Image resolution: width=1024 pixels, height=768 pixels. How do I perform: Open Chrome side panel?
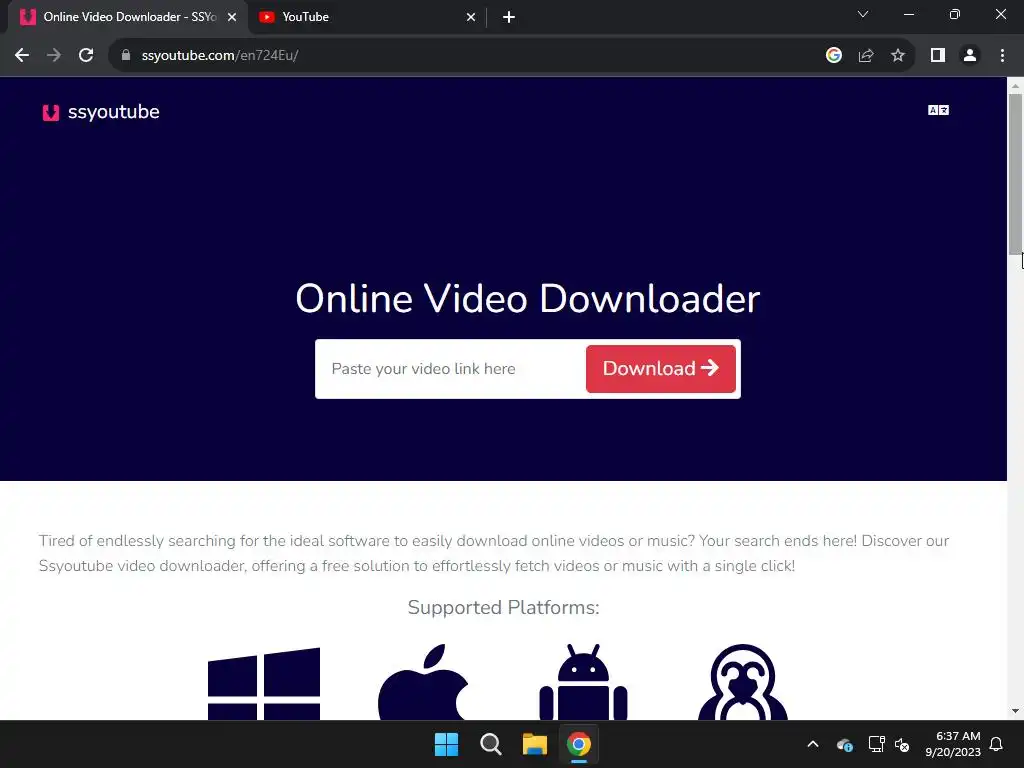[938, 56]
